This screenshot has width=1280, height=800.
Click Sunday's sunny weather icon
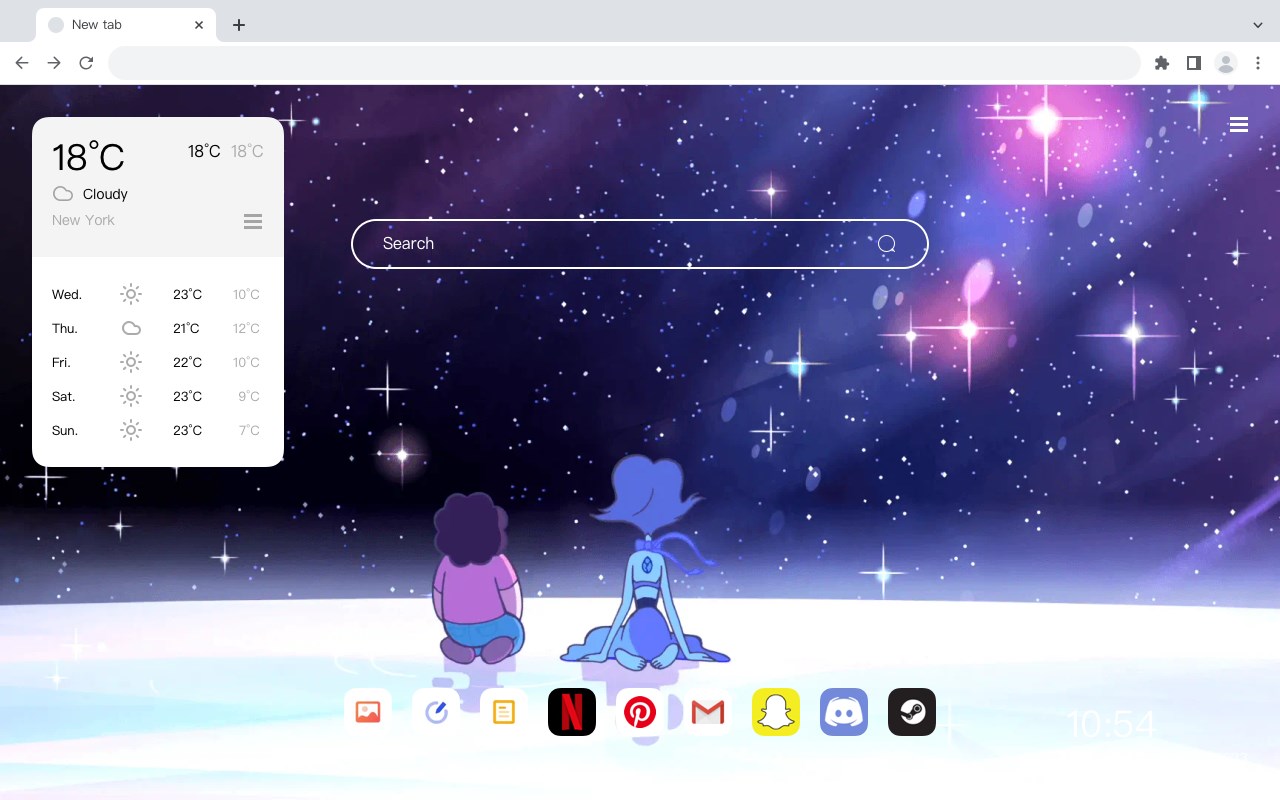pos(131,430)
